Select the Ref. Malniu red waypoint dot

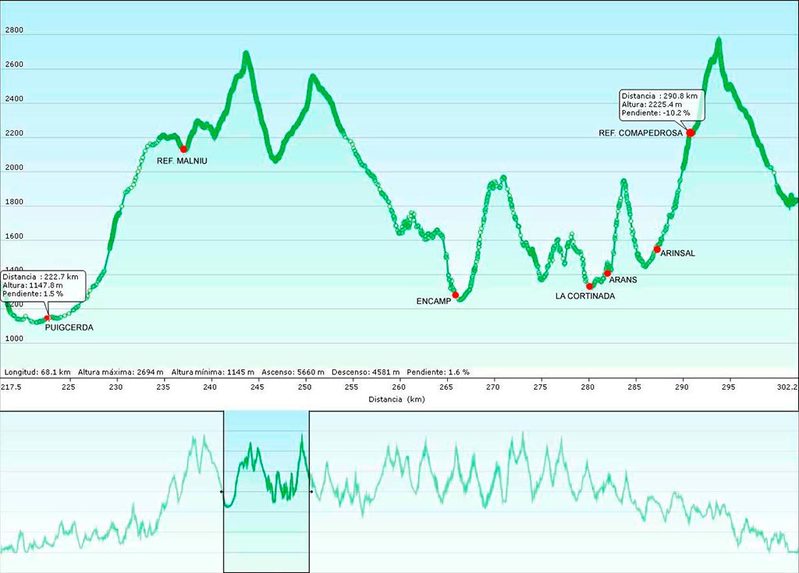click(184, 149)
